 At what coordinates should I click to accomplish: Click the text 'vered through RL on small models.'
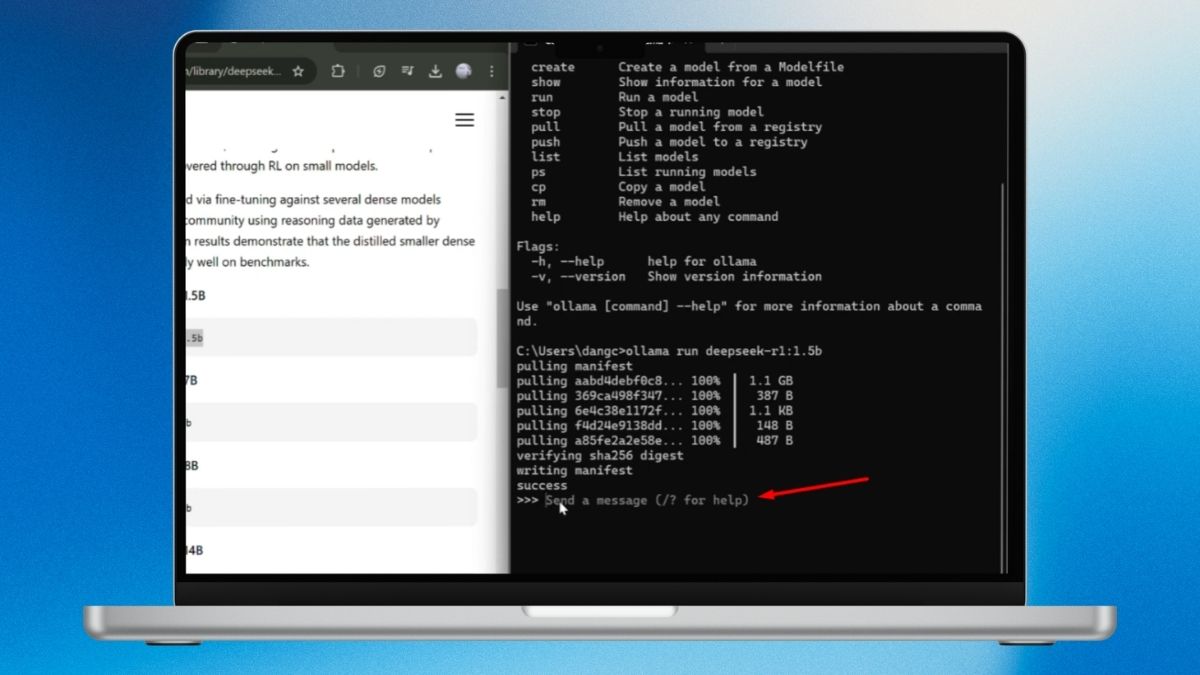tap(282, 166)
